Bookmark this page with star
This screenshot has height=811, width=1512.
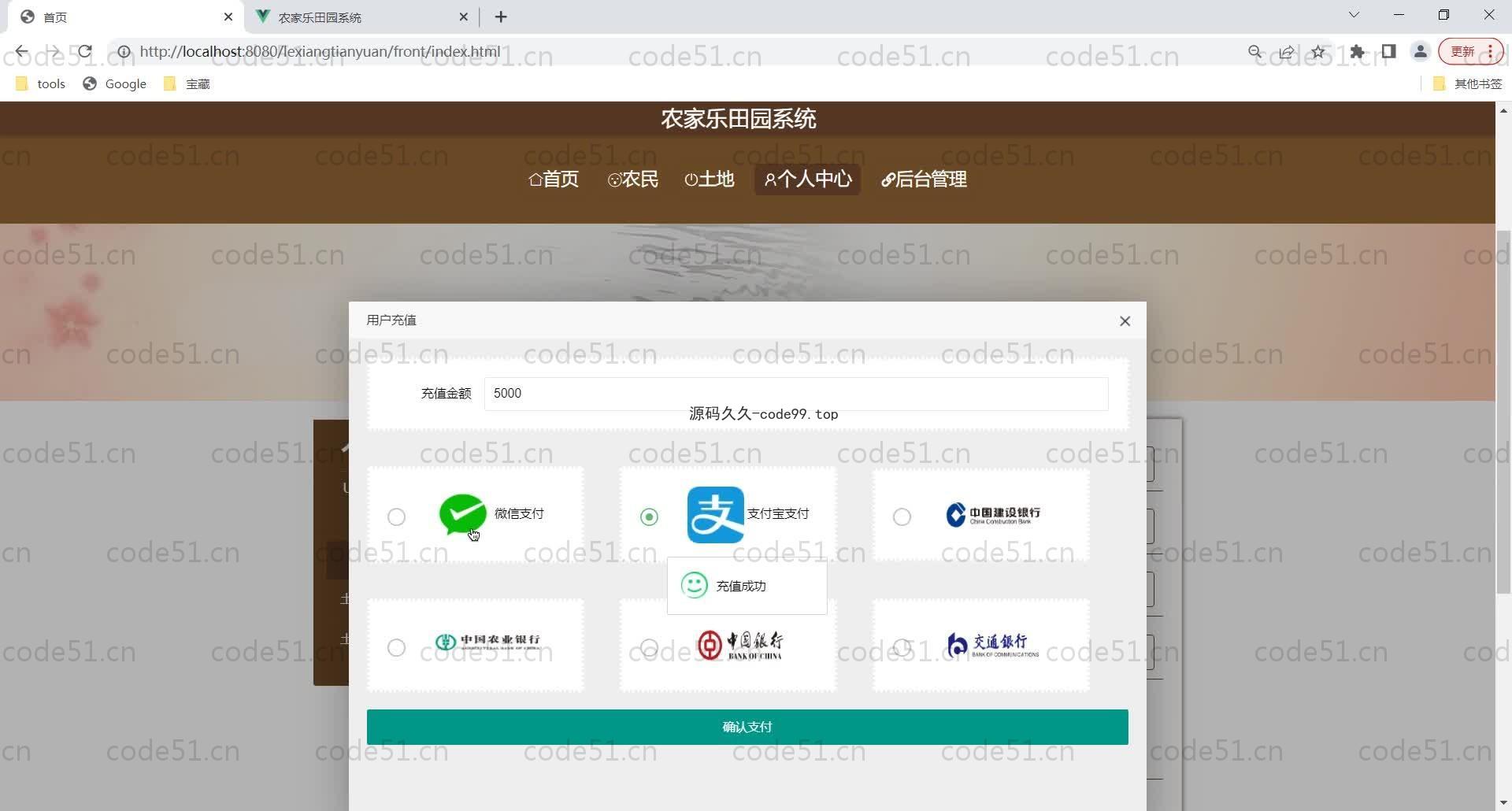(1318, 52)
